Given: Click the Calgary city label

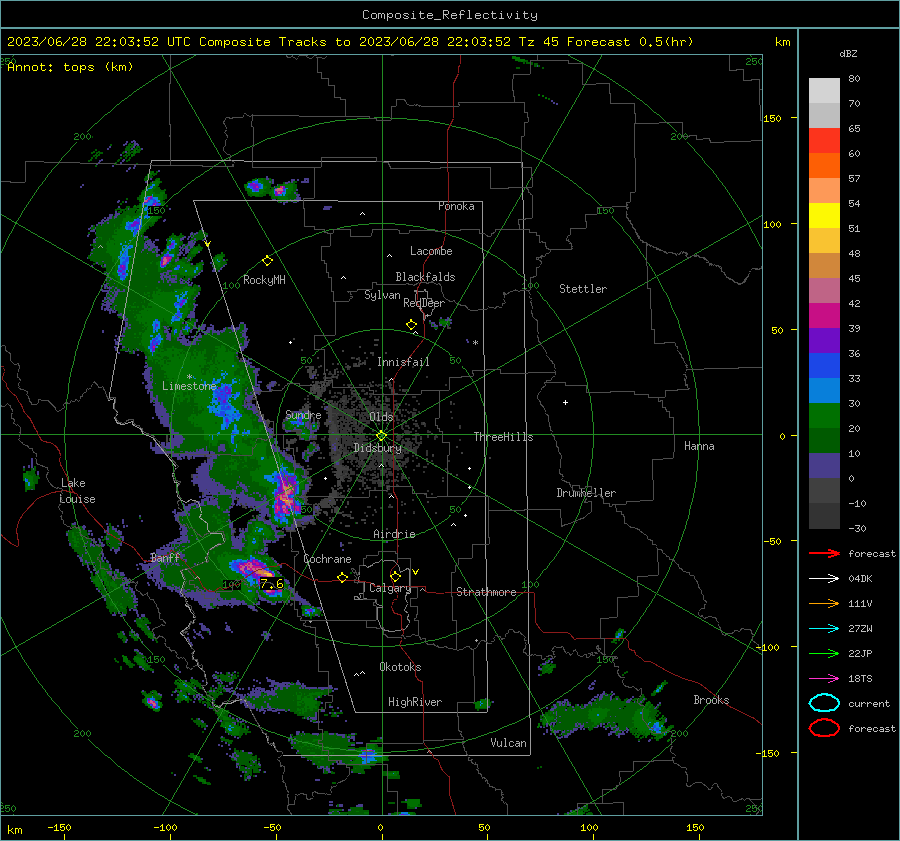Looking at the screenshot, I should click(390, 588).
